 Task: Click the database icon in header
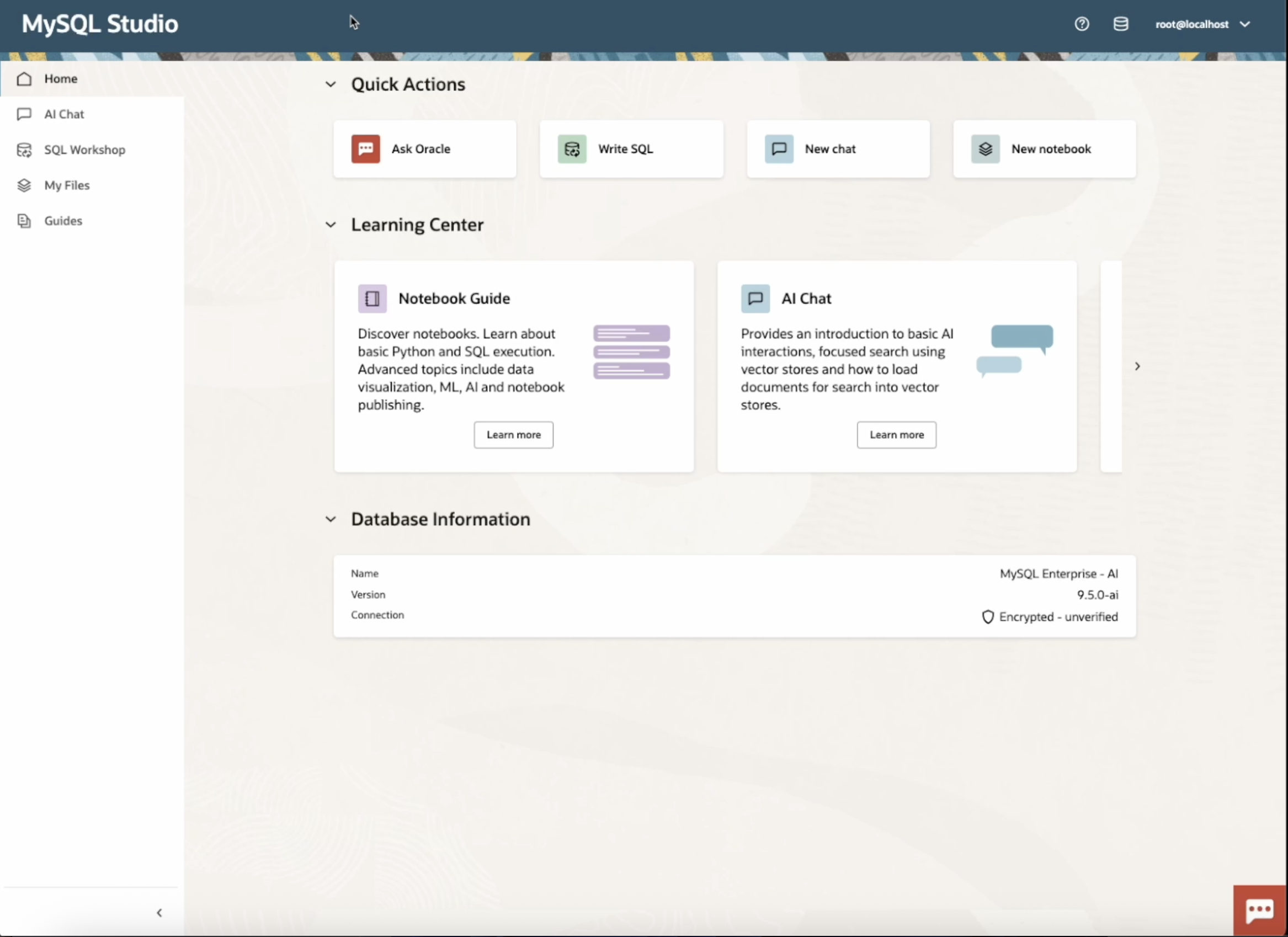coord(1120,24)
